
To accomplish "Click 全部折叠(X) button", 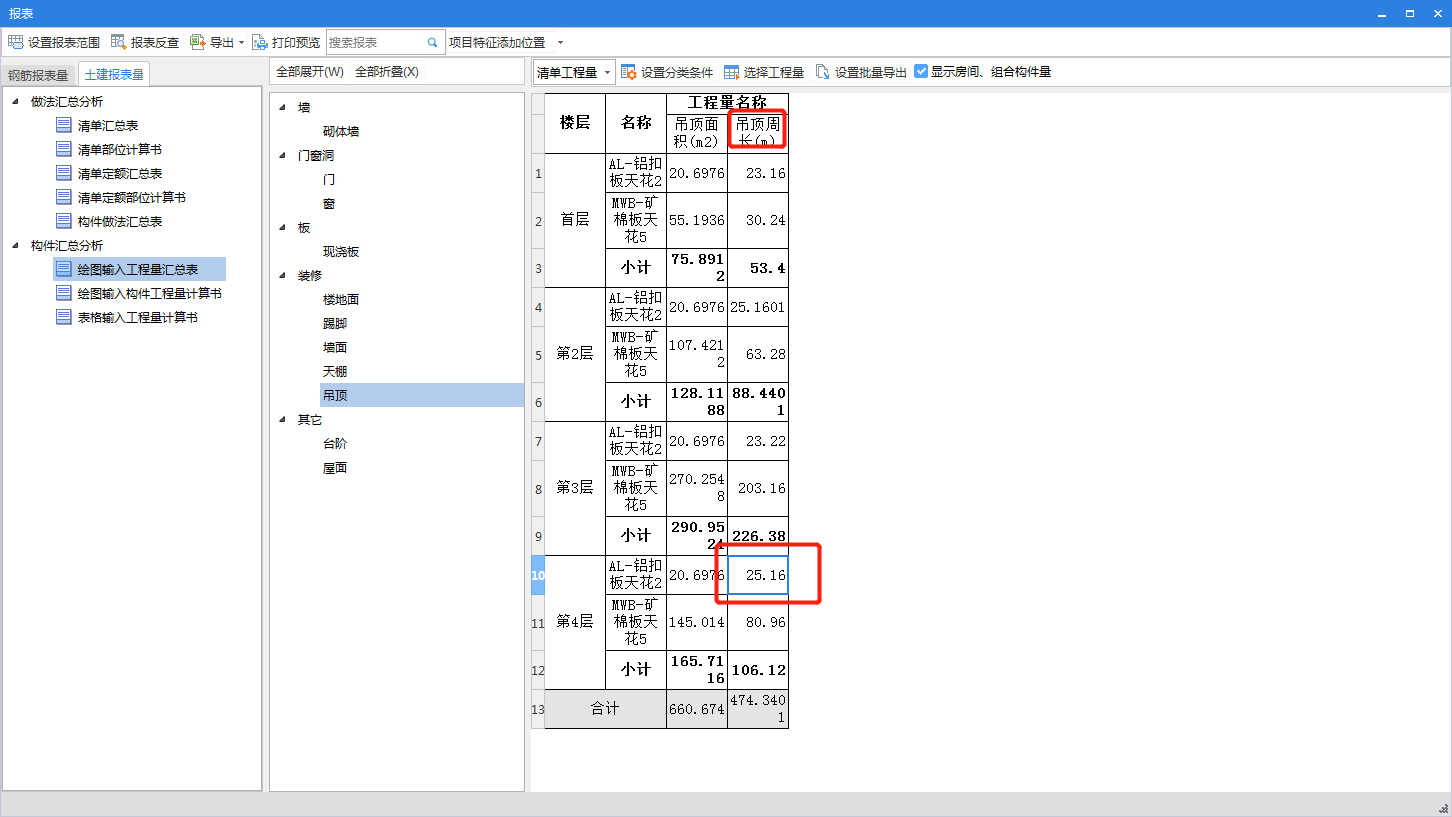I will tap(386, 72).
